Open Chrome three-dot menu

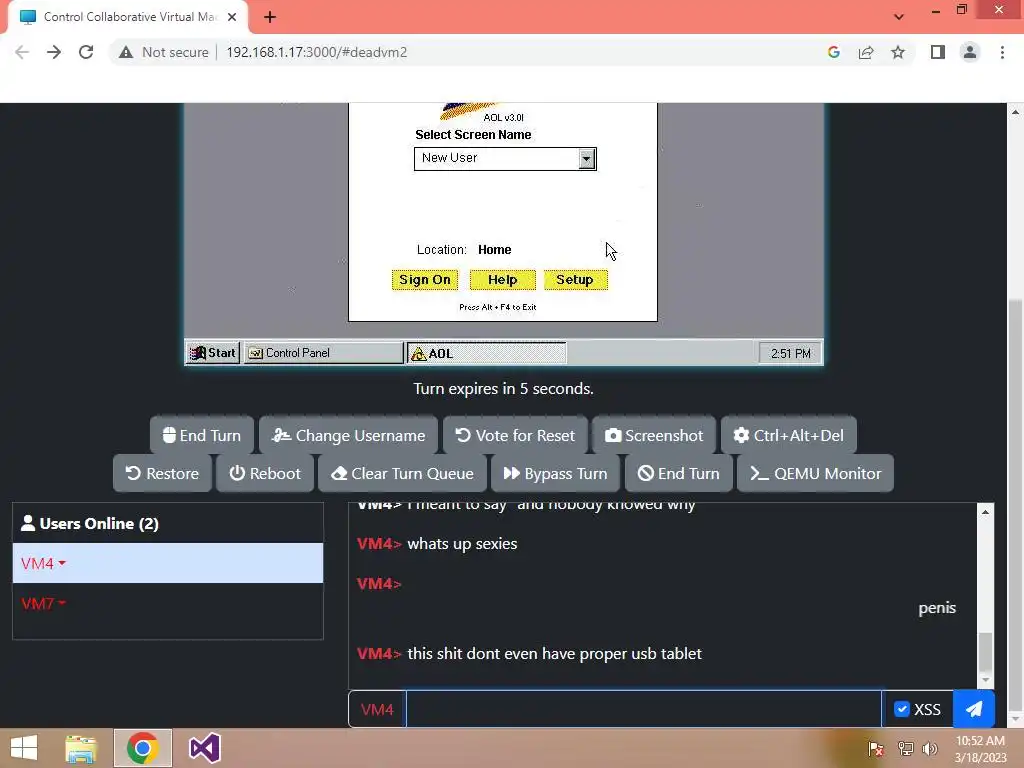1002,52
